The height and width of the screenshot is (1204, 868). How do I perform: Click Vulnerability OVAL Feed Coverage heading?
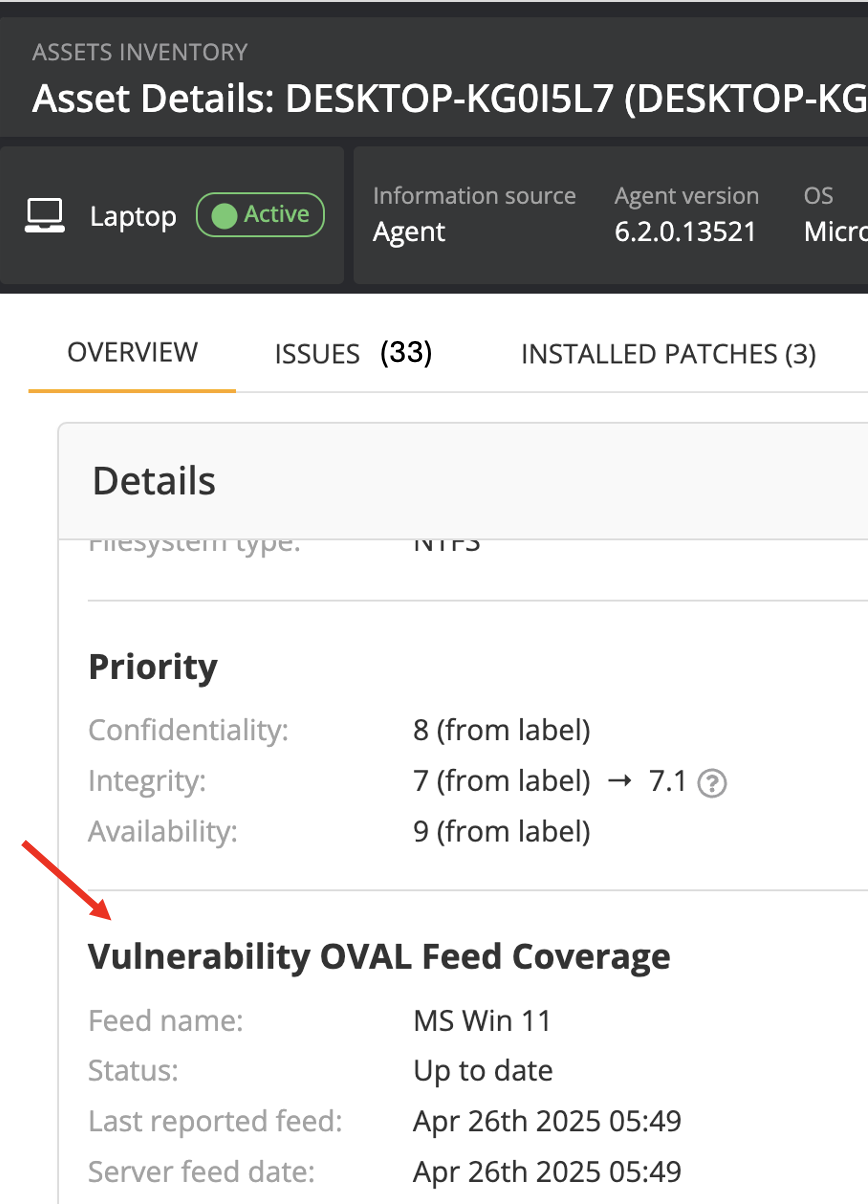pos(379,957)
